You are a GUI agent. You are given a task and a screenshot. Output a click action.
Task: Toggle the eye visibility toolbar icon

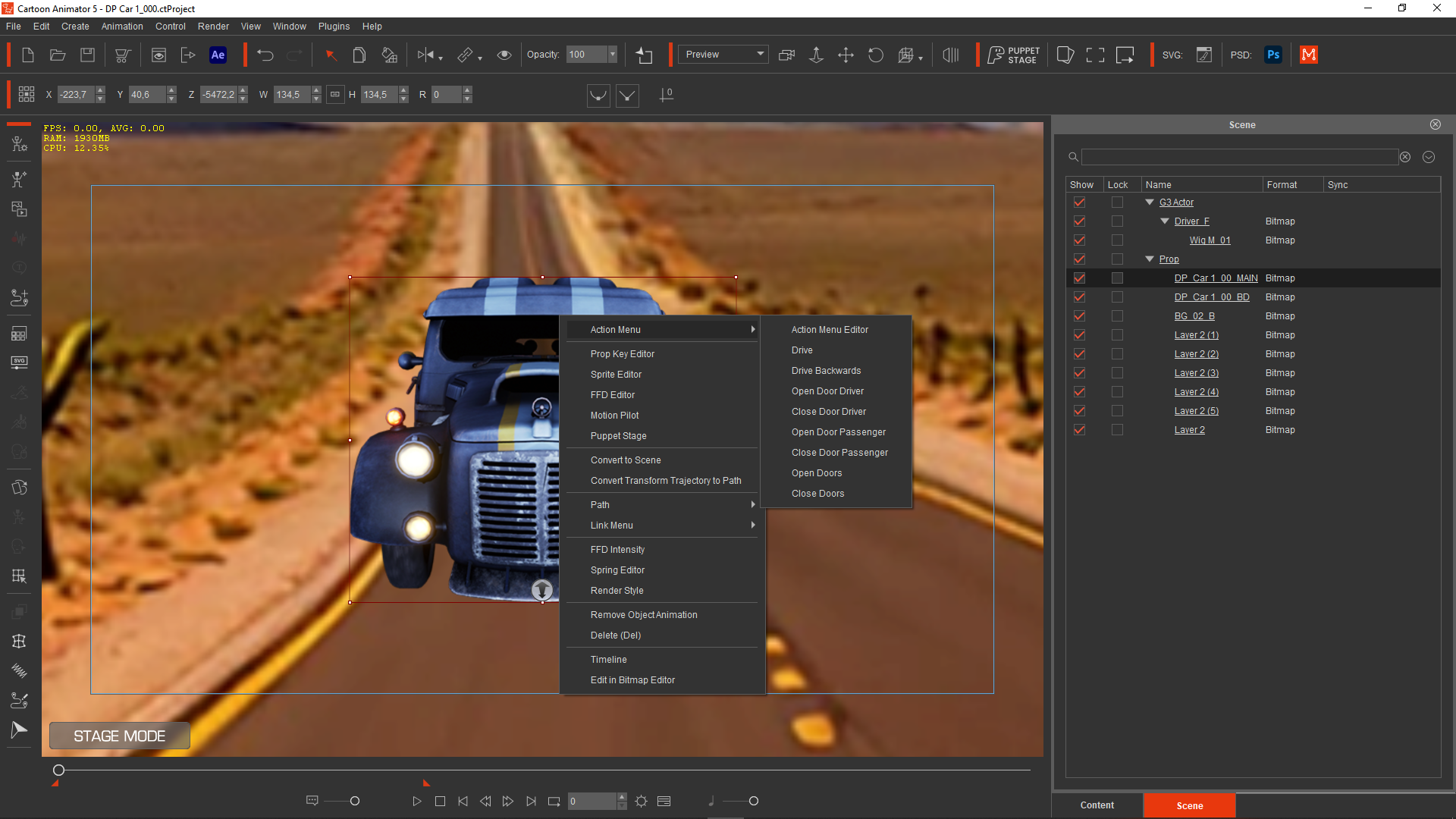click(504, 55)
